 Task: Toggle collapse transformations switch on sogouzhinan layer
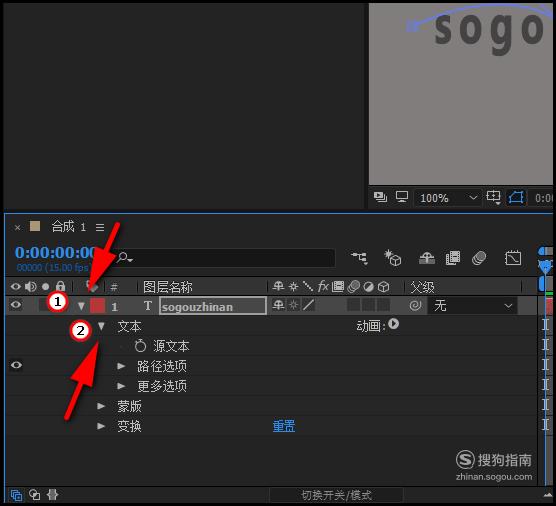pos(294,305)
